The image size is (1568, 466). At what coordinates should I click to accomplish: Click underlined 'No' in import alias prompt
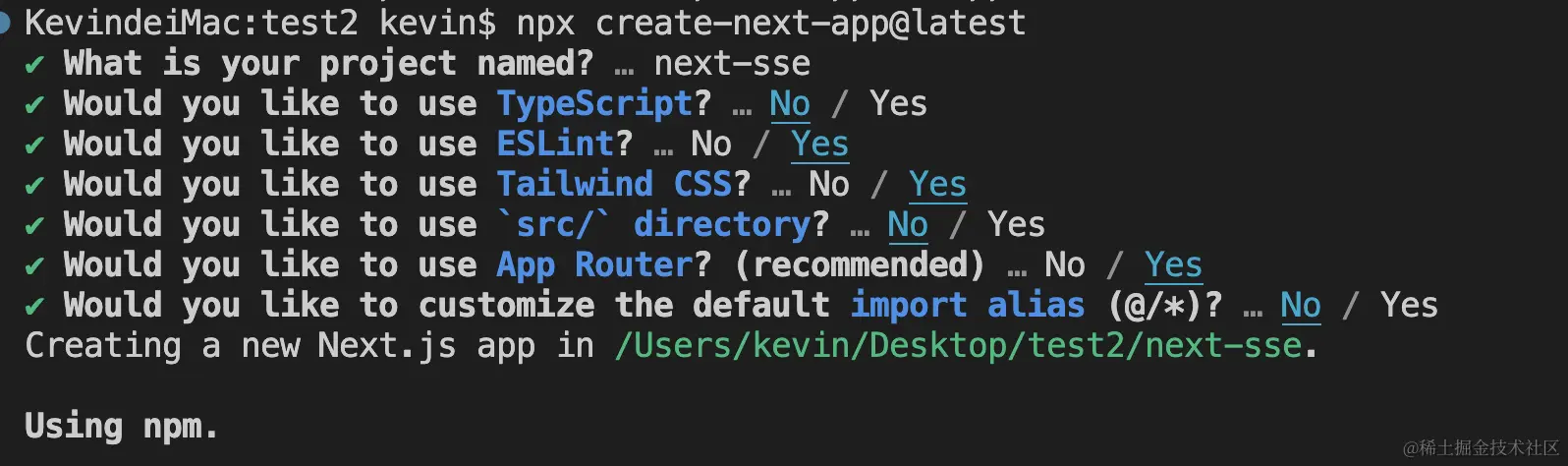point(1301,305)
